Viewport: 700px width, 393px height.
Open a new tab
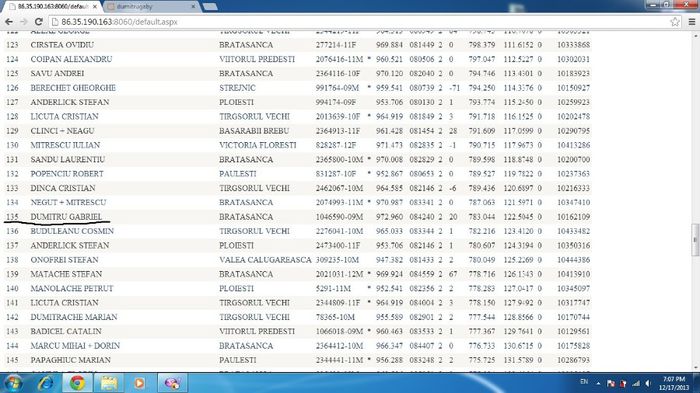[x=210, y=7]
